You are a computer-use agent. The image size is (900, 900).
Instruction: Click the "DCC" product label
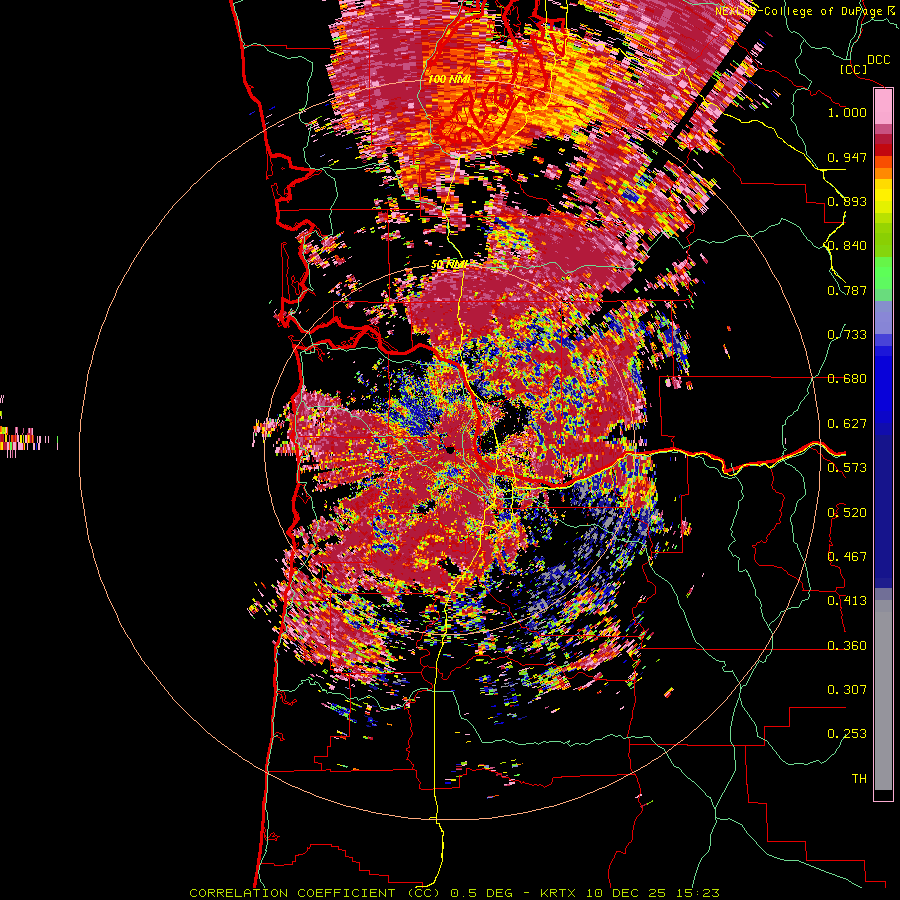tap(878, 60)
